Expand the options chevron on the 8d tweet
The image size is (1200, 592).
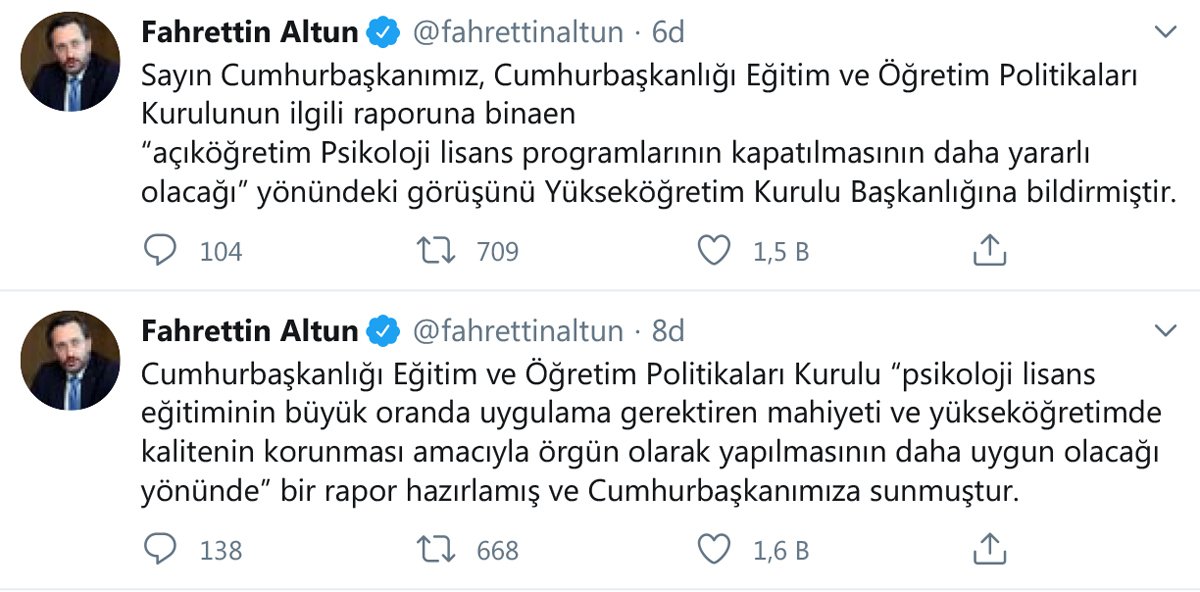coord(1165,329)
